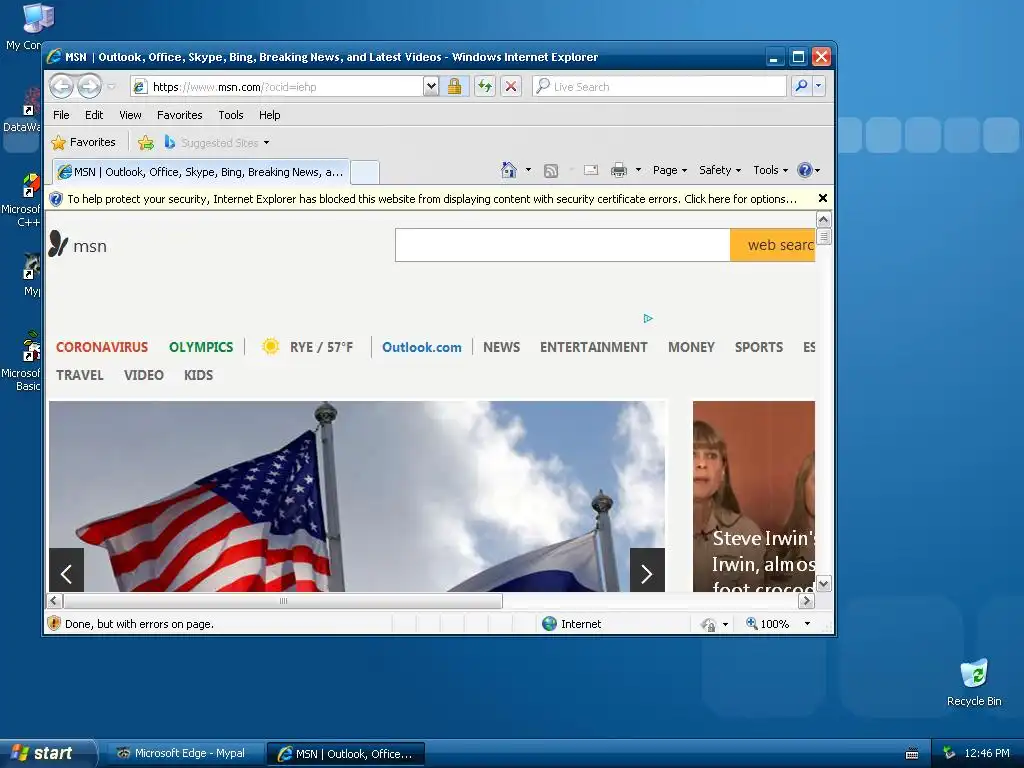The height and width of the screenshot is (768, 1024).
Task: Open the Page command menu
Action: point(669,170)
